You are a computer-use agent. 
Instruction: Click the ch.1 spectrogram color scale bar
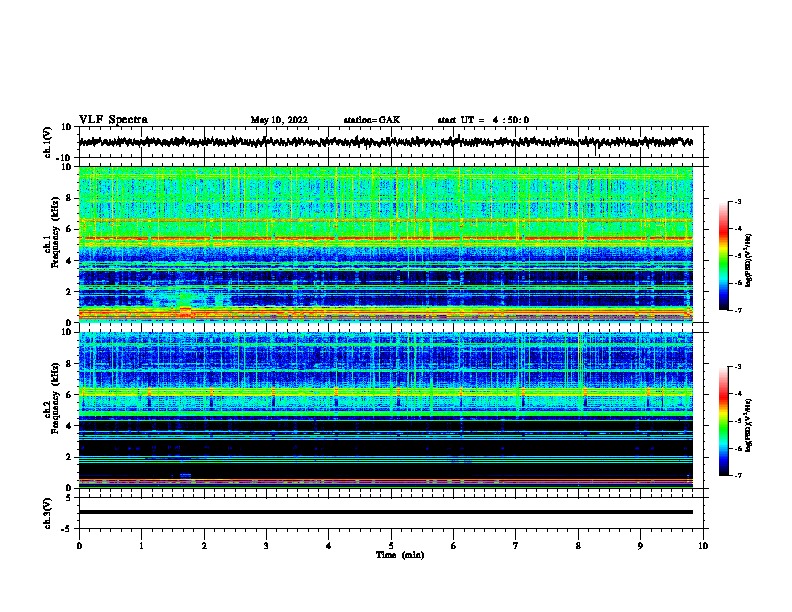click(x=723, y=256)
